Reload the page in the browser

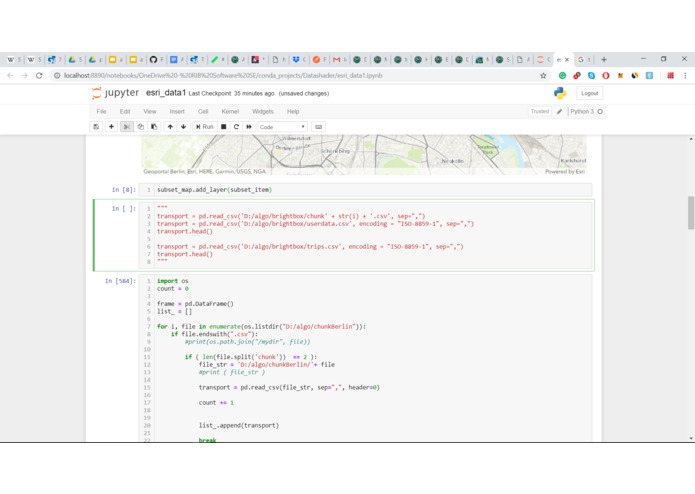(x=39, y=76)
